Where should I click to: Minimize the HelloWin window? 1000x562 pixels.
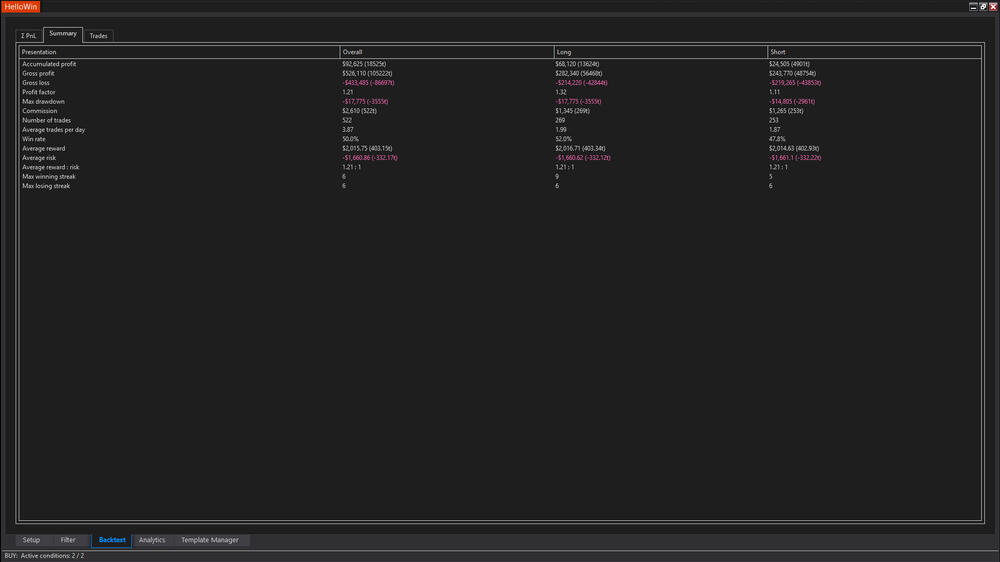973,6
